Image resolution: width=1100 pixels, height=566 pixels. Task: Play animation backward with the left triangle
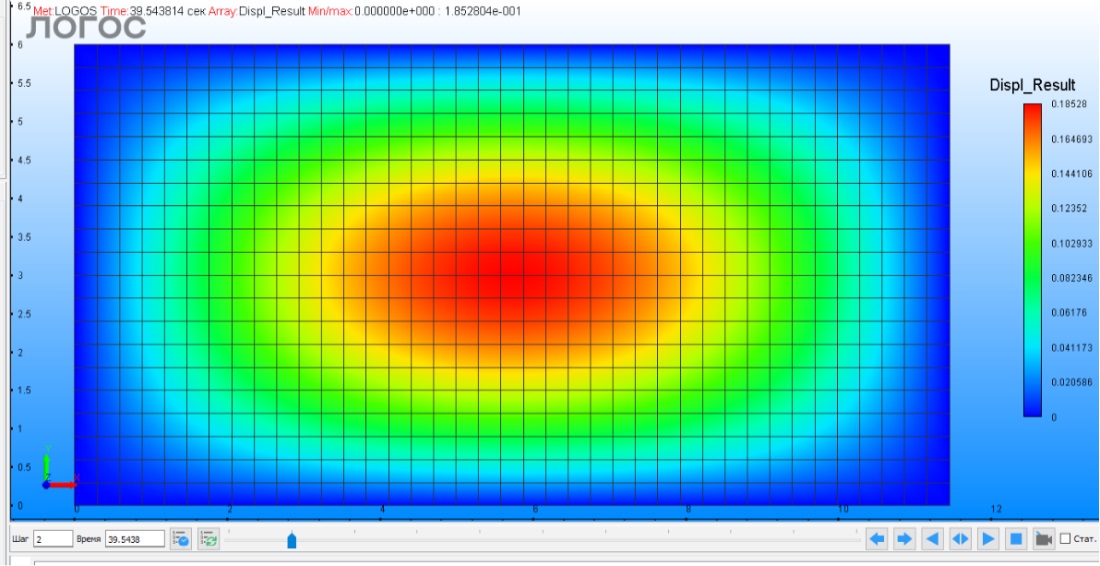point(932,539)
